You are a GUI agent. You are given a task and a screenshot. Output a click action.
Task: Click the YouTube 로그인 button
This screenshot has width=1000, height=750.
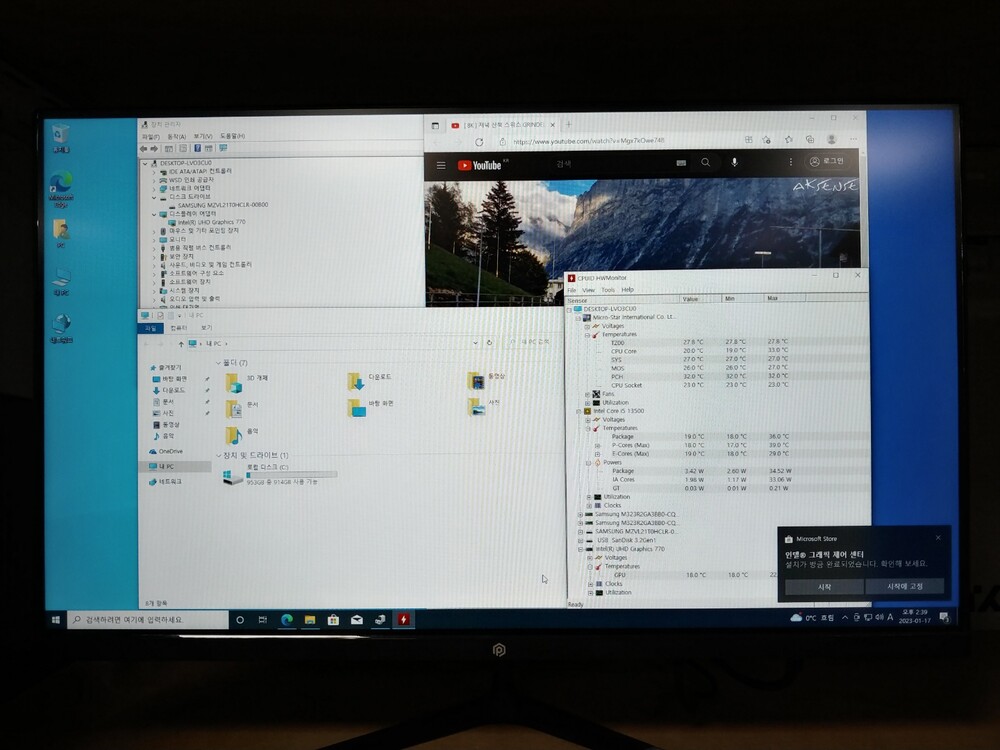[827, 162]
